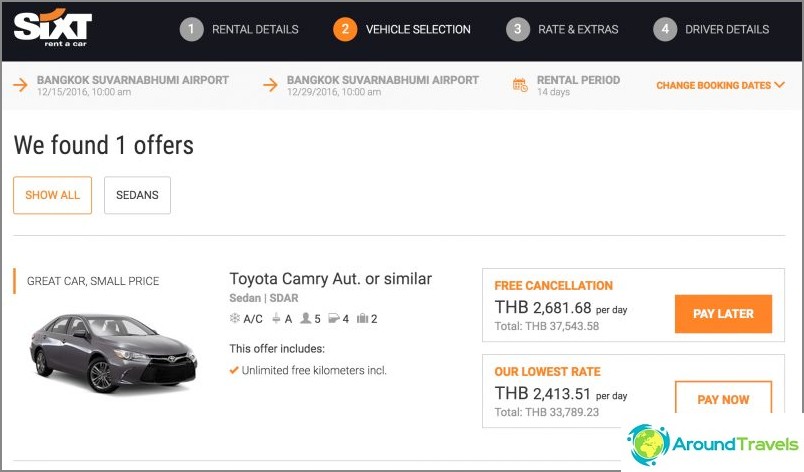Click the luggage suitcase icon
804x472 pixels.
(x=363, y=318)
